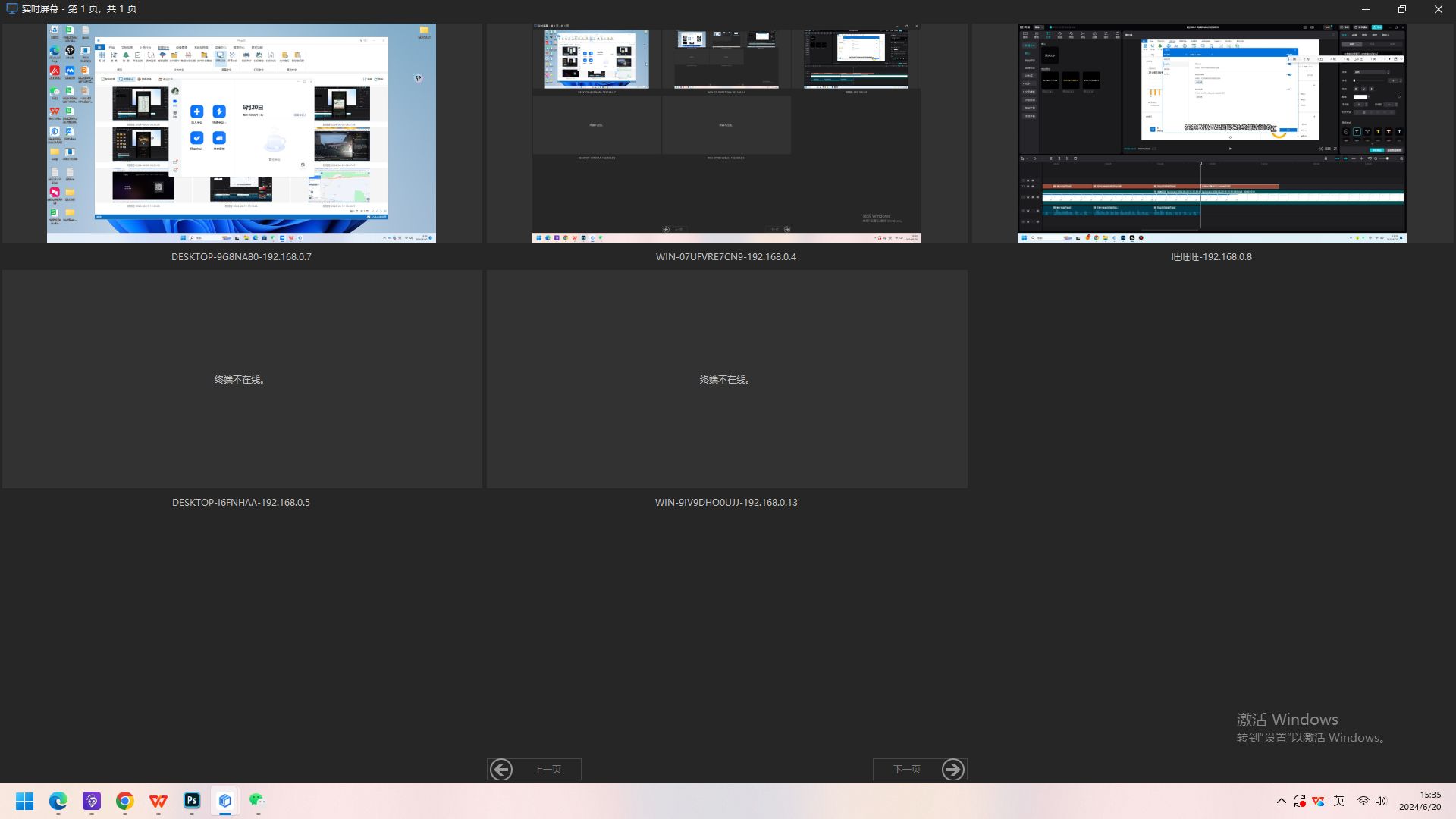
Task: Open WeChat from the taskbar
Action: pyautogui.click(x=258, y=801)
